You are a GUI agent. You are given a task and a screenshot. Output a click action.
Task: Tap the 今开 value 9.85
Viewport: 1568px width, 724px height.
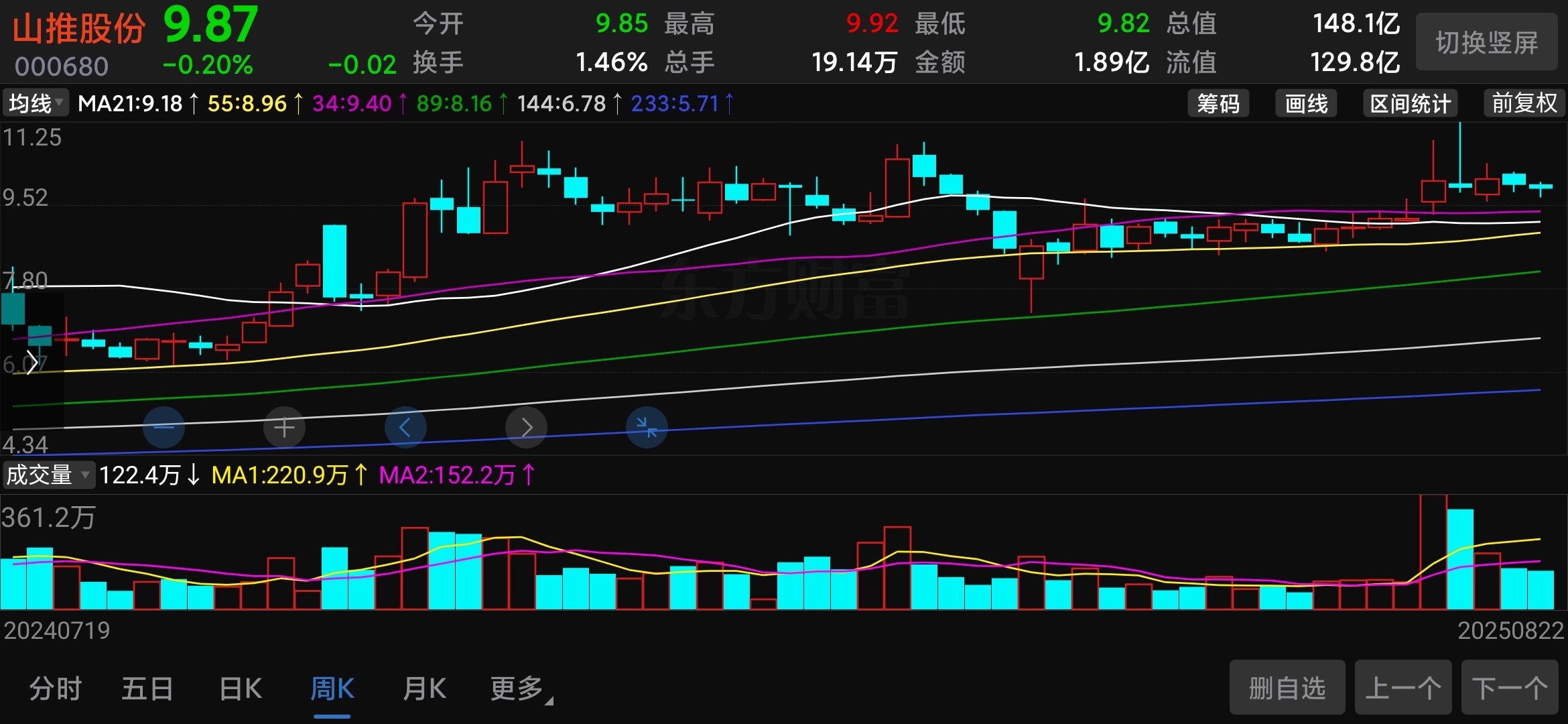pyautogui.click(x=622, y=23)
